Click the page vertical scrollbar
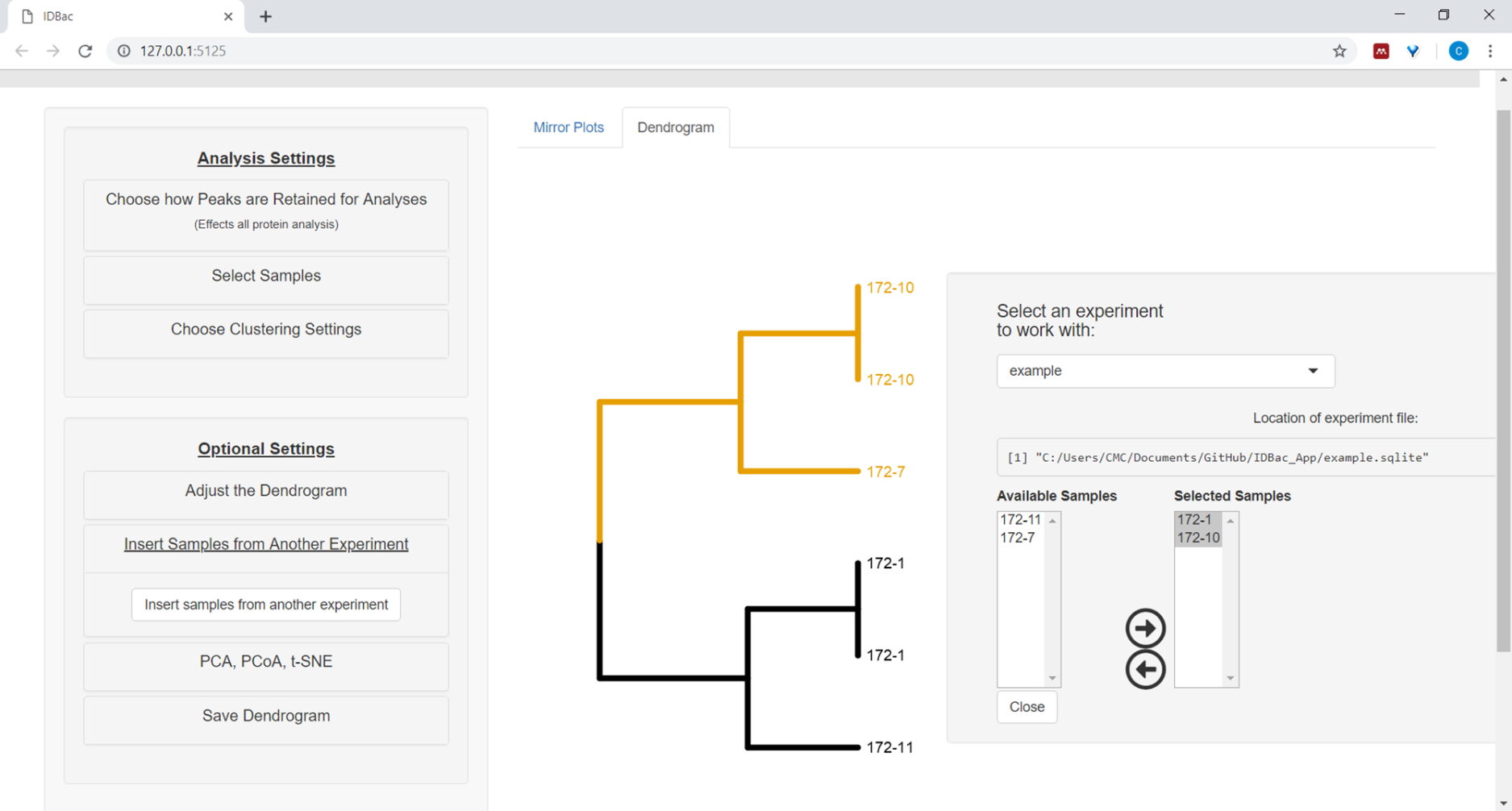The height and width of the screenshot is (811, 1512). [x=1503, y=379]
